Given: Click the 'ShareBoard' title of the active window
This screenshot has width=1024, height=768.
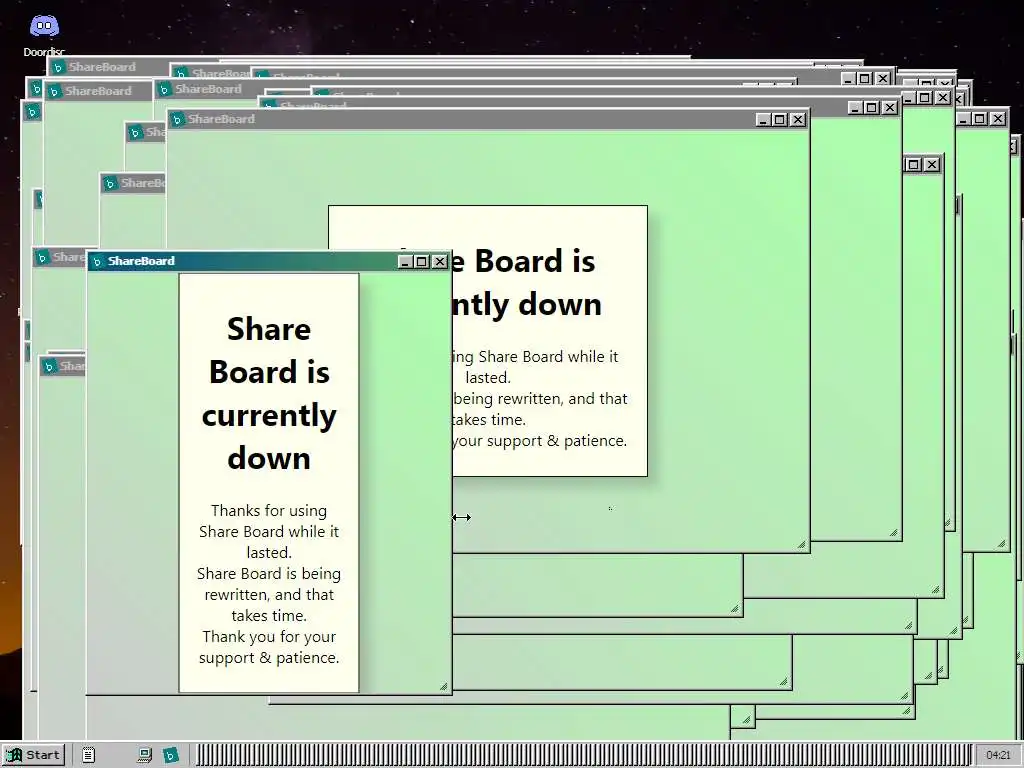Looking at the screenshot, I should point(141,261).
